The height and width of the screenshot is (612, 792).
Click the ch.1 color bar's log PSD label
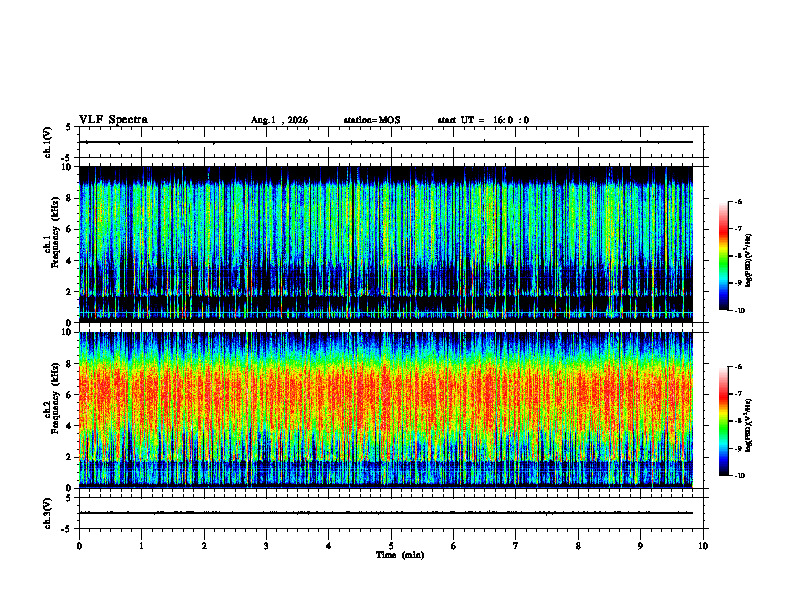point(749,261)
